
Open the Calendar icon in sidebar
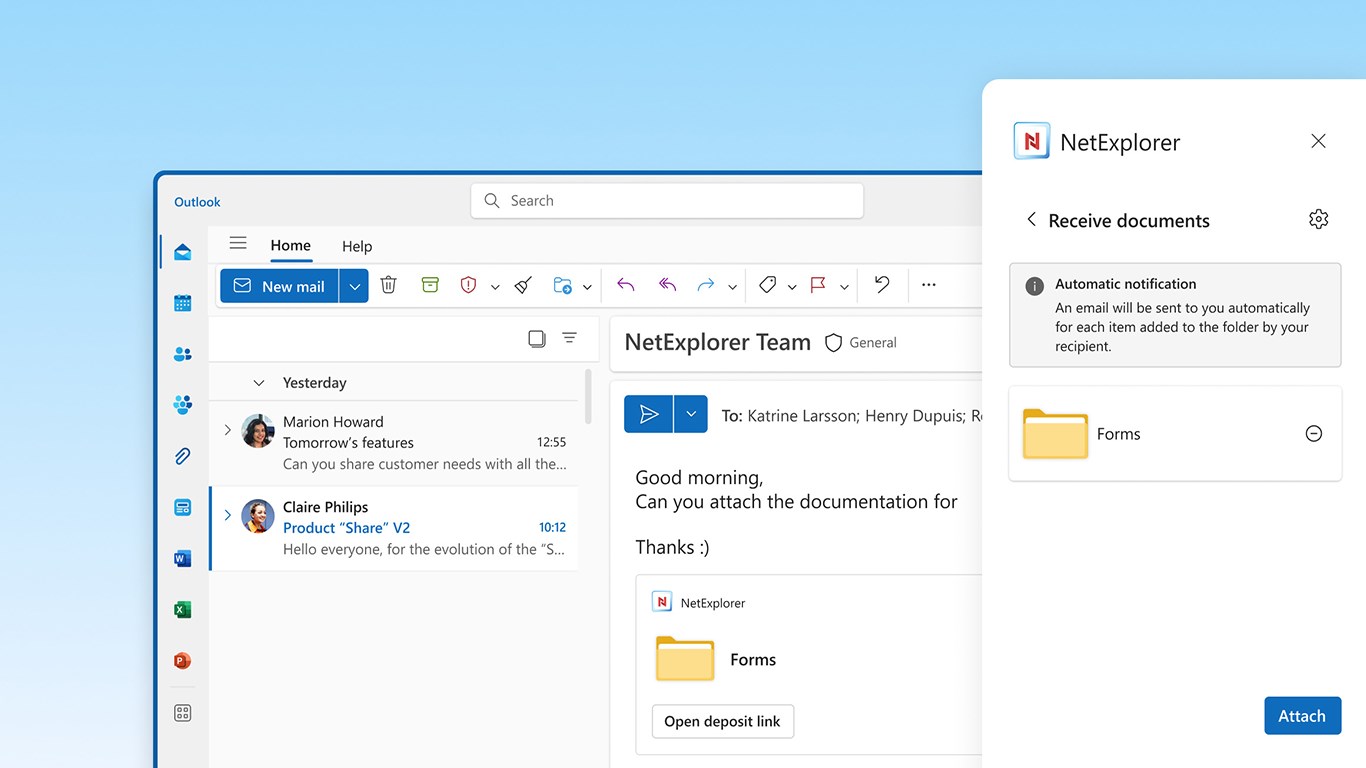182,303
